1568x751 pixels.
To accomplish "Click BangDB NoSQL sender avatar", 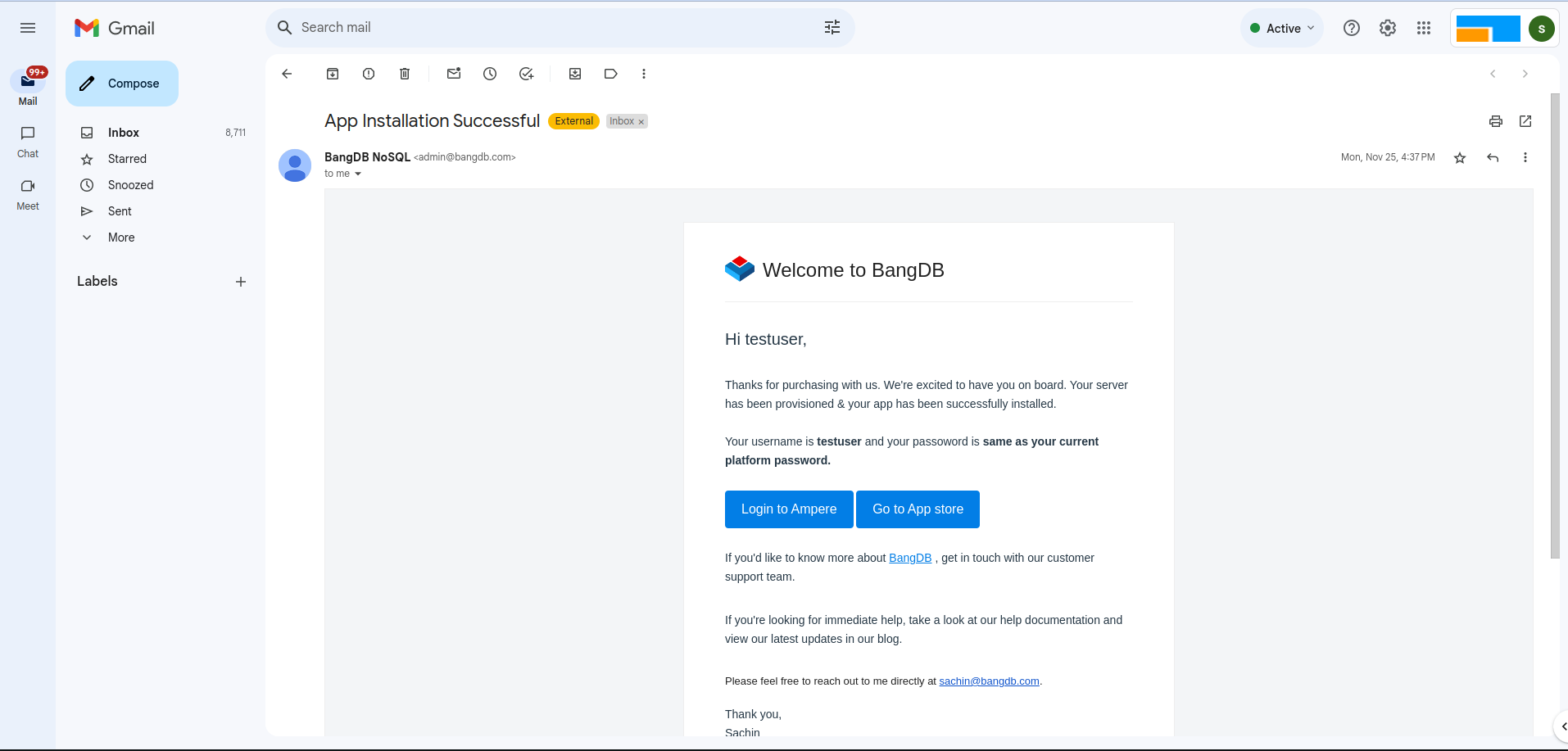I will (295, 165).
